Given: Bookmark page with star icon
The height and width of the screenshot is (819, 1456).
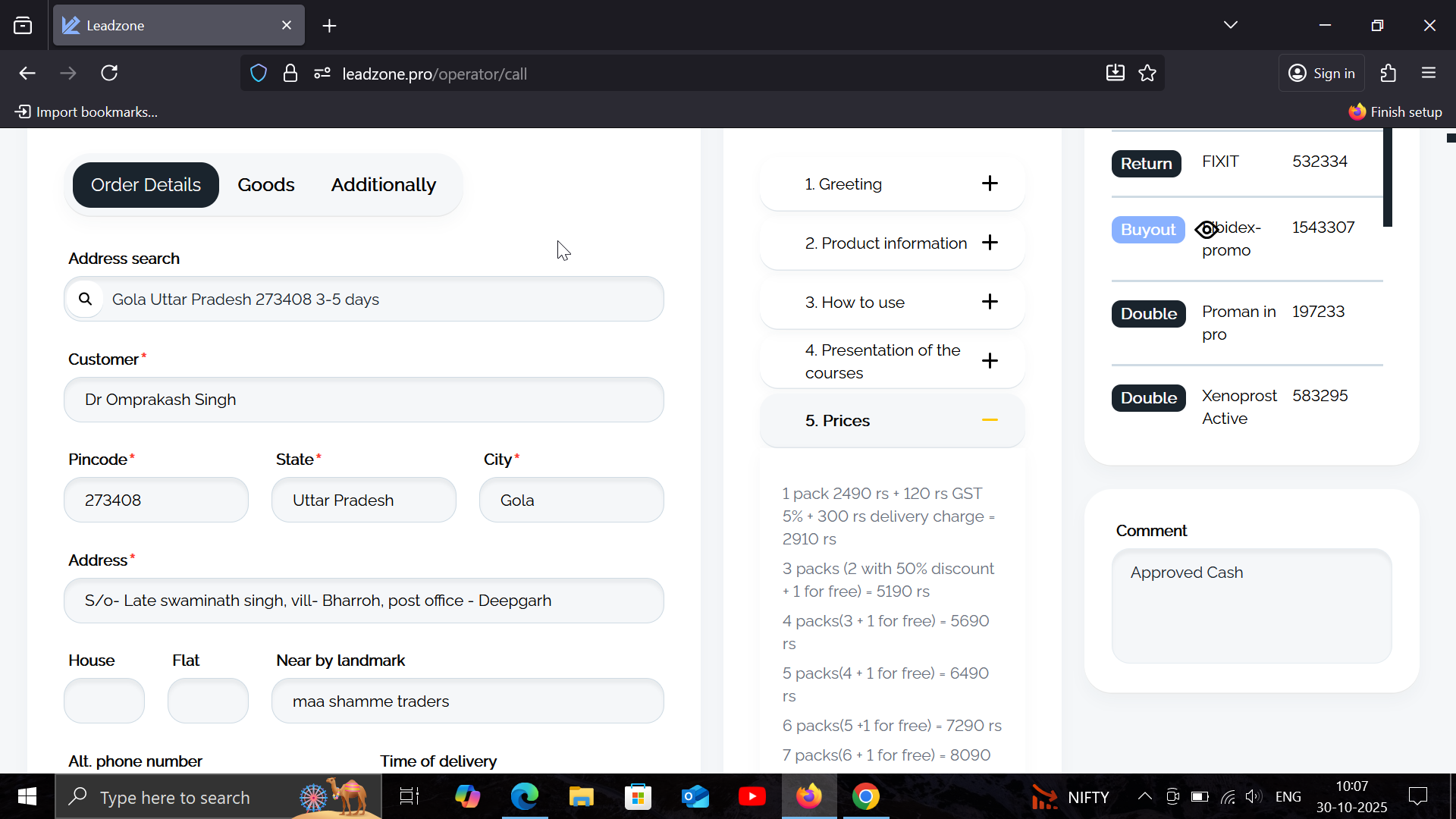Looking at the screenshot, I should [1147, 74].
